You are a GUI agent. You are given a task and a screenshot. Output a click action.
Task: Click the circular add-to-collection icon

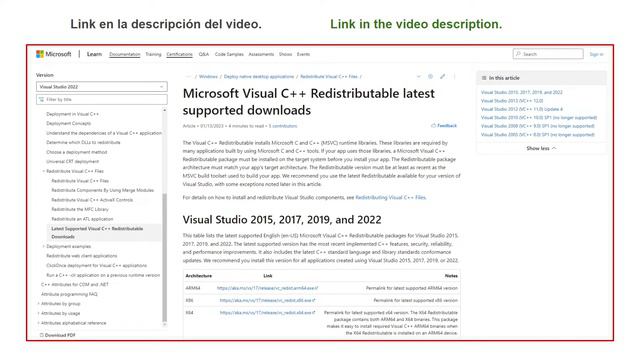430,76
